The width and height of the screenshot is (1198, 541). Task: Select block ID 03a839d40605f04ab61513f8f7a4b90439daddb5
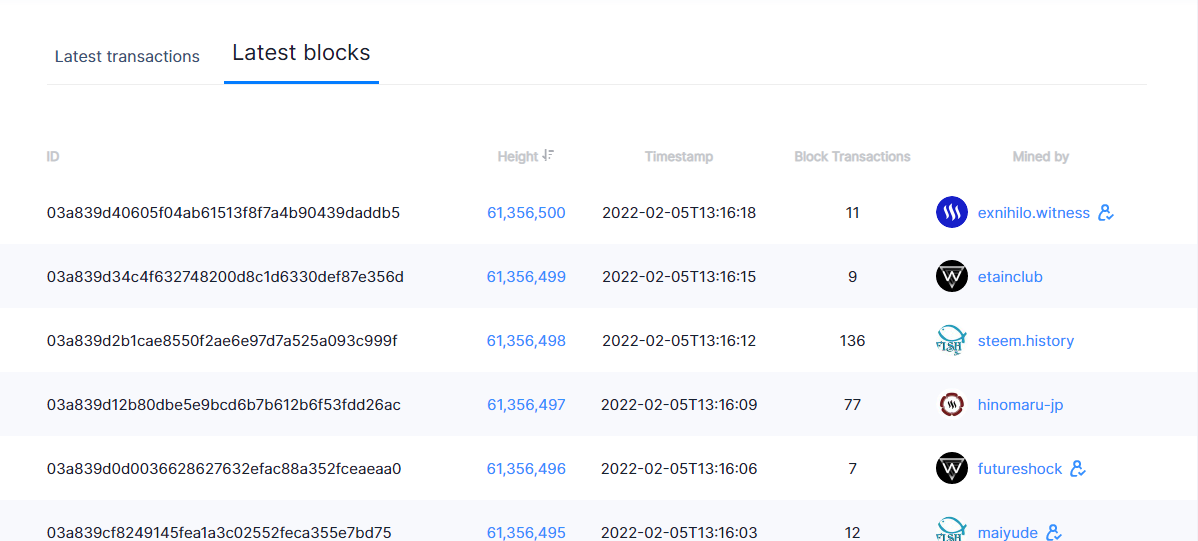click(x=223, y=213)
